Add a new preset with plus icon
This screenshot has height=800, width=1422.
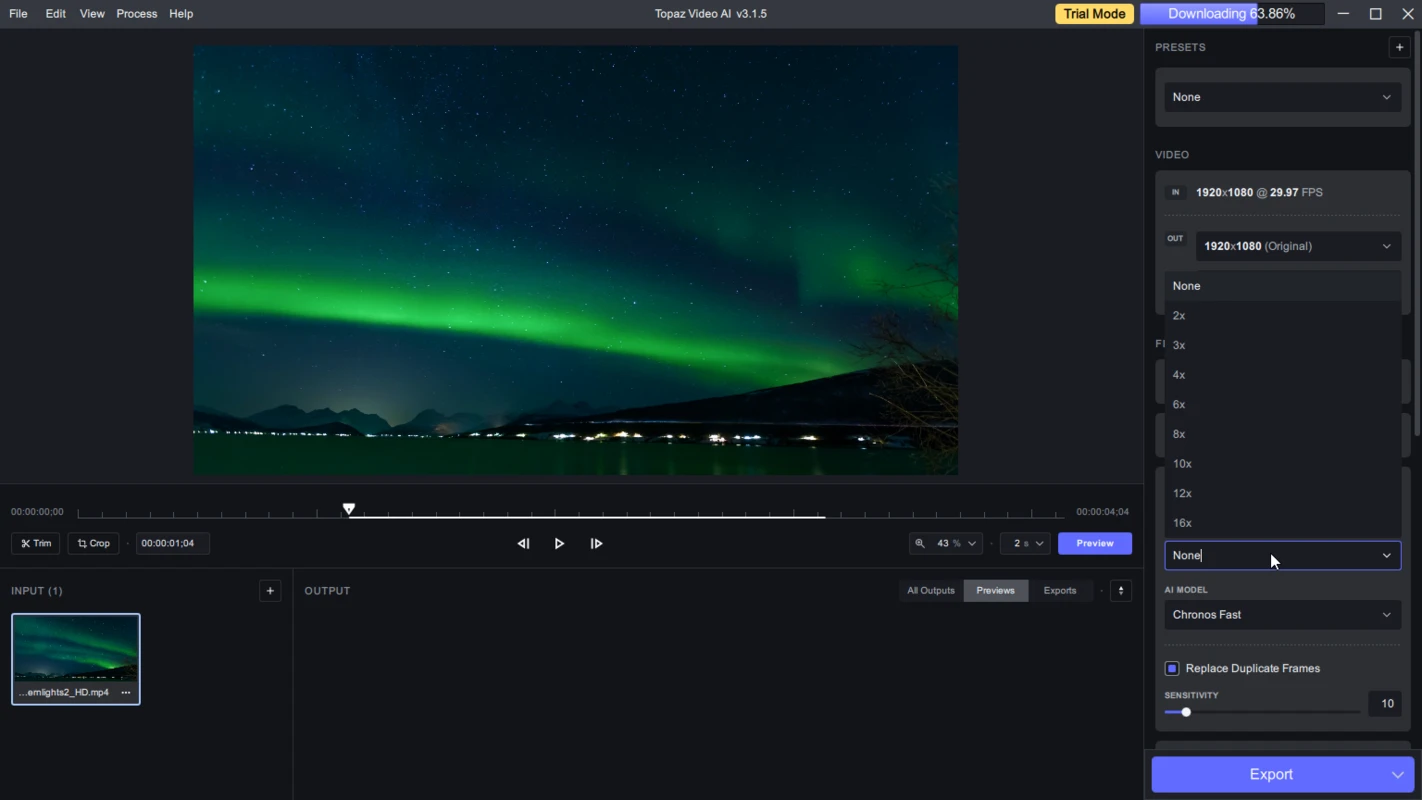click(1399, 47)
